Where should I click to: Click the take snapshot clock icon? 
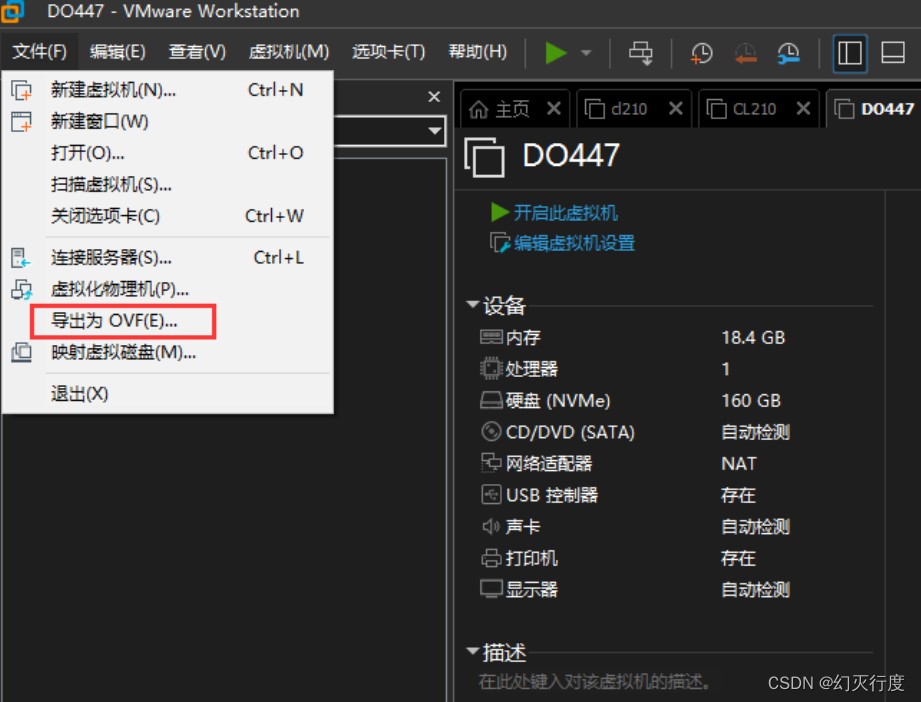(701, 53)
